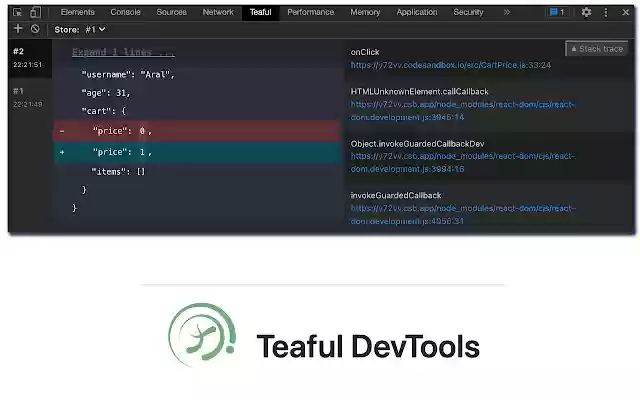Viewport: 640px width, 400px height.
Task: Click the plus icon beside Store
Action: (x=18, y=29)
